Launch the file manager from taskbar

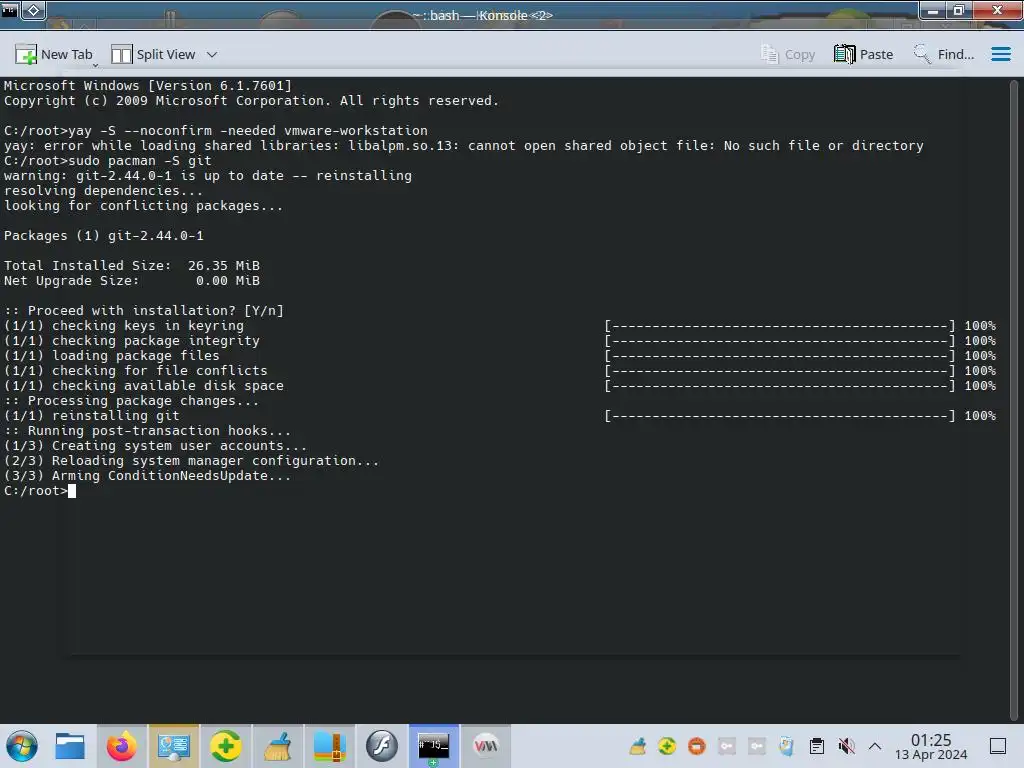pyautogui.click(x=70, y=746)
